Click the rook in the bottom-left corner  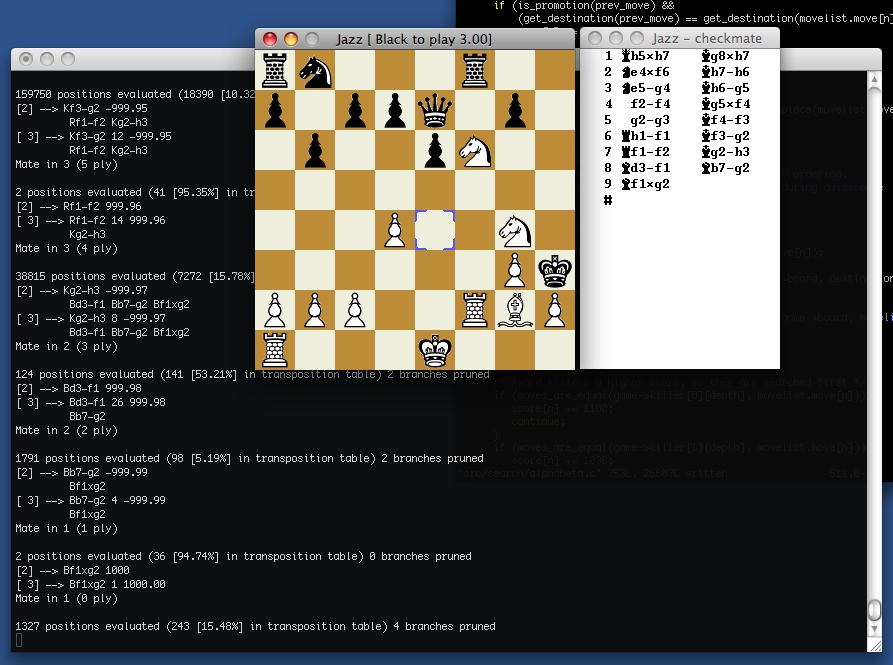coord(275,350)
